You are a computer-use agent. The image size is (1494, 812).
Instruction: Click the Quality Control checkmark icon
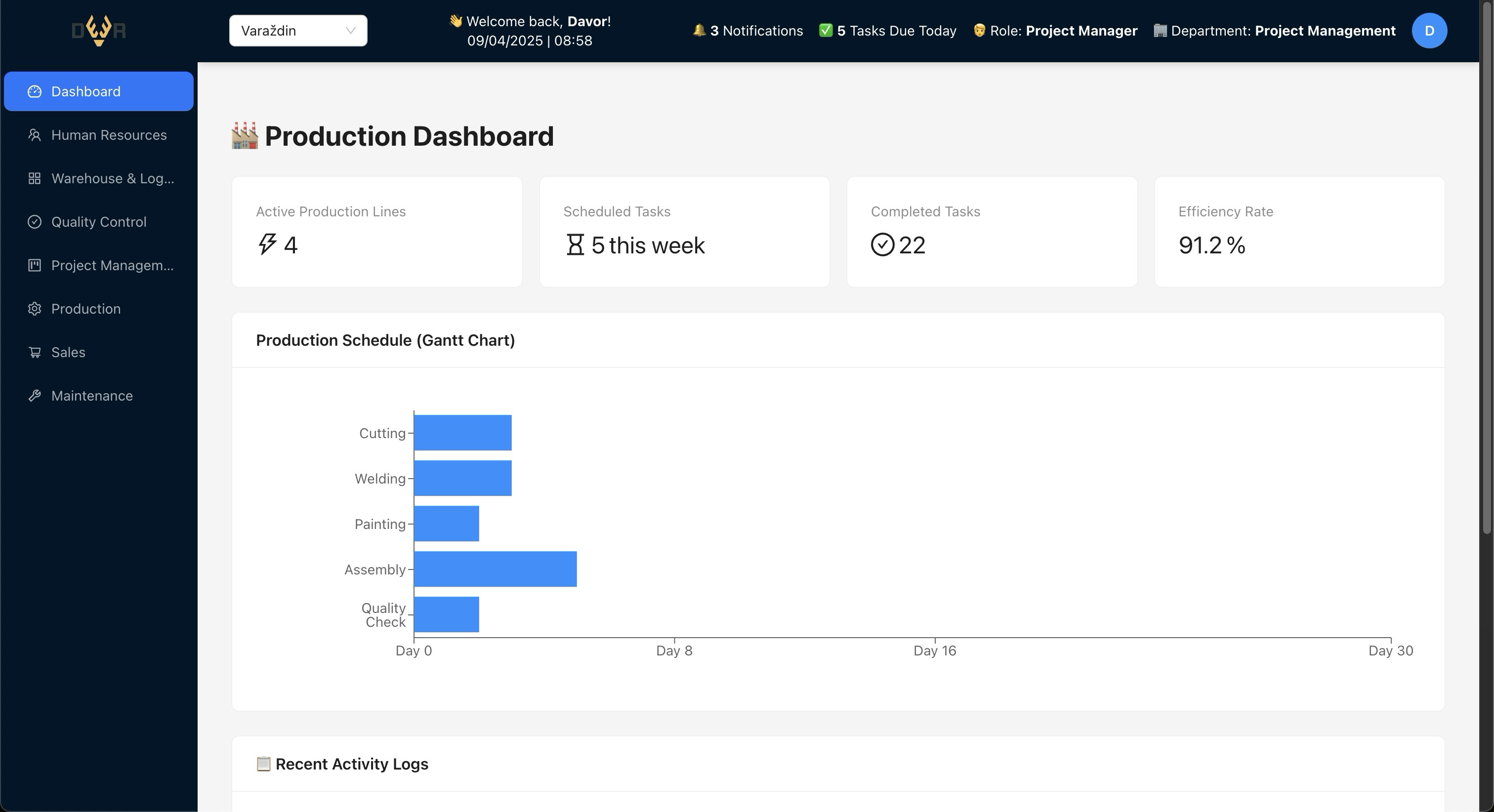click(34, 222)
